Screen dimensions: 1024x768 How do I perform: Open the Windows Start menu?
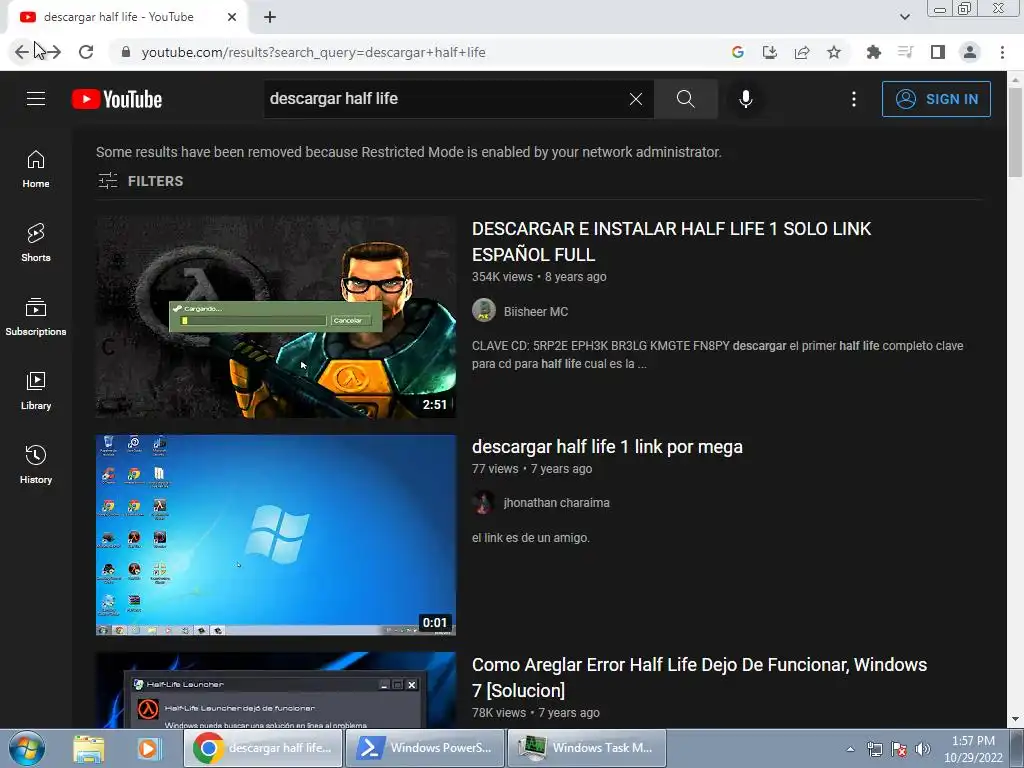coord(26,748)
